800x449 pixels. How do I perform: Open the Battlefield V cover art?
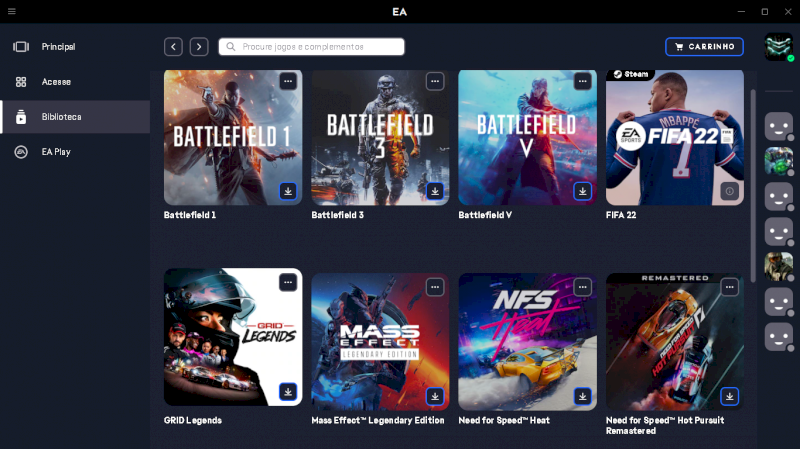(528, 137)
